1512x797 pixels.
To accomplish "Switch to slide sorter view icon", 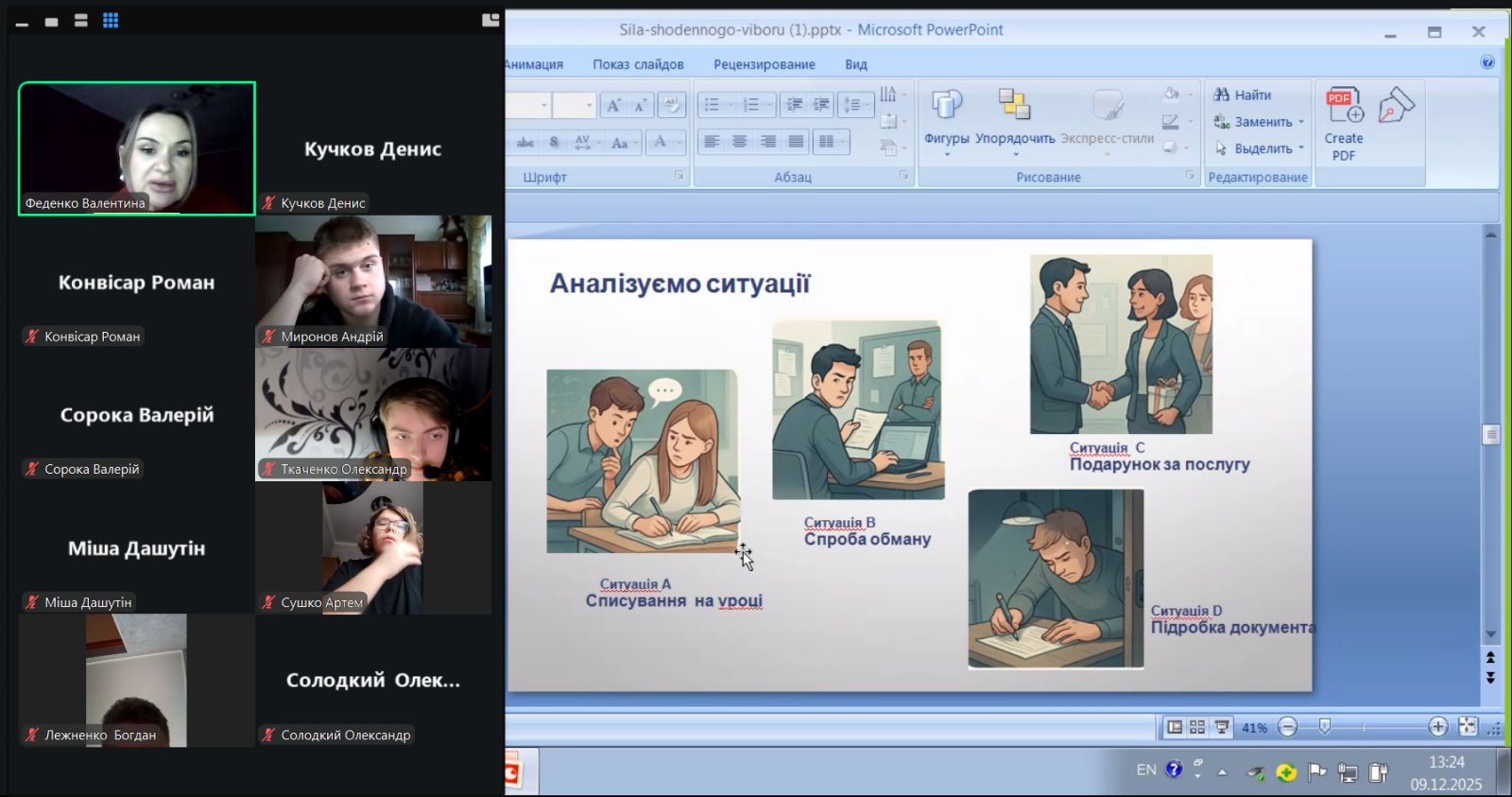I will click(x=1197, y=727).
